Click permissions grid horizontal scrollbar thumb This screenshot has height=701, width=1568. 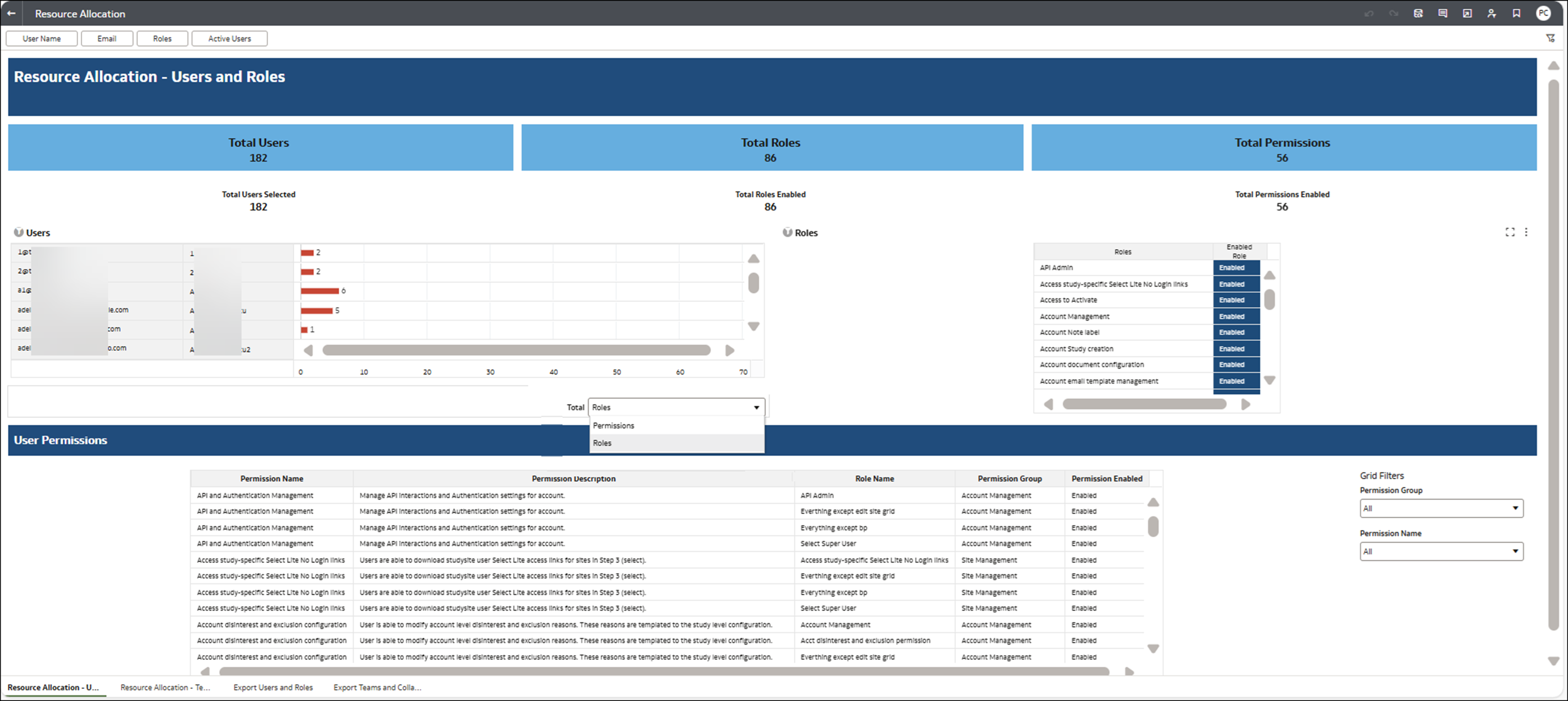point(664,671)
